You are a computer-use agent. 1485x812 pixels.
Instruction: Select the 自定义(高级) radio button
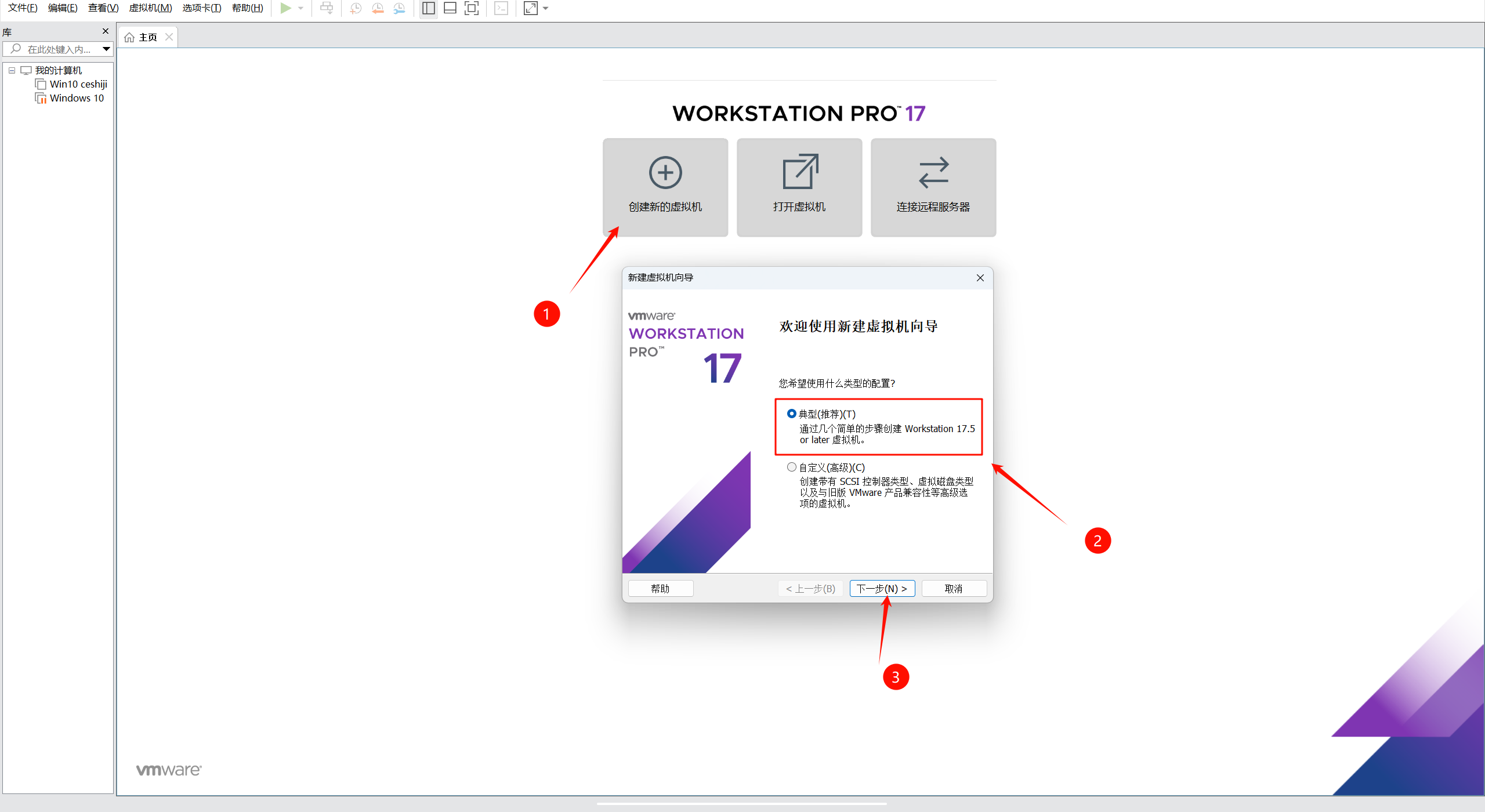coord(791,467)
